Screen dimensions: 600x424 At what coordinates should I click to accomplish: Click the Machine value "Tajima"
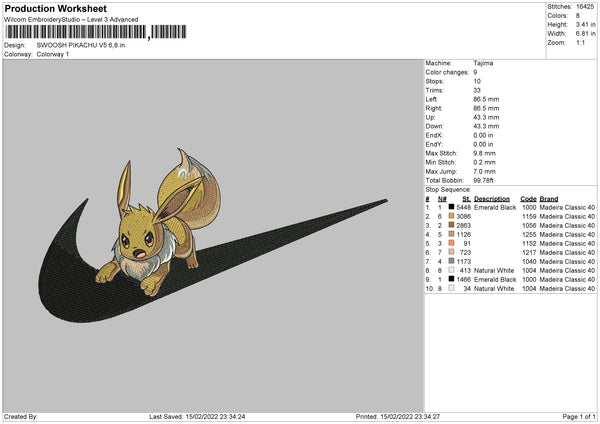point(483,63)
